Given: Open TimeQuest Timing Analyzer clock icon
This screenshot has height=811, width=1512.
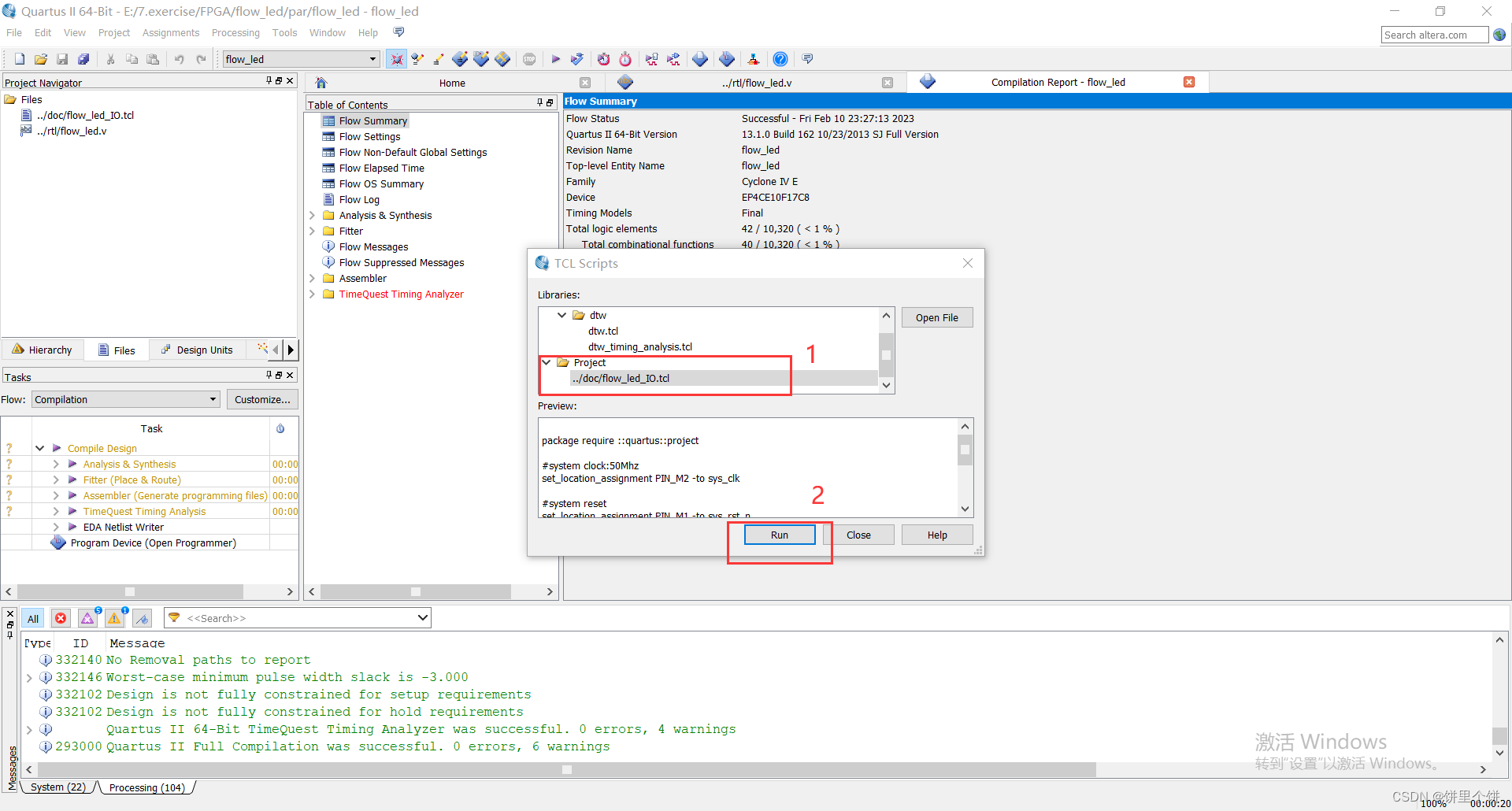Looking at the screenshot, I should [x=604, y=59].
